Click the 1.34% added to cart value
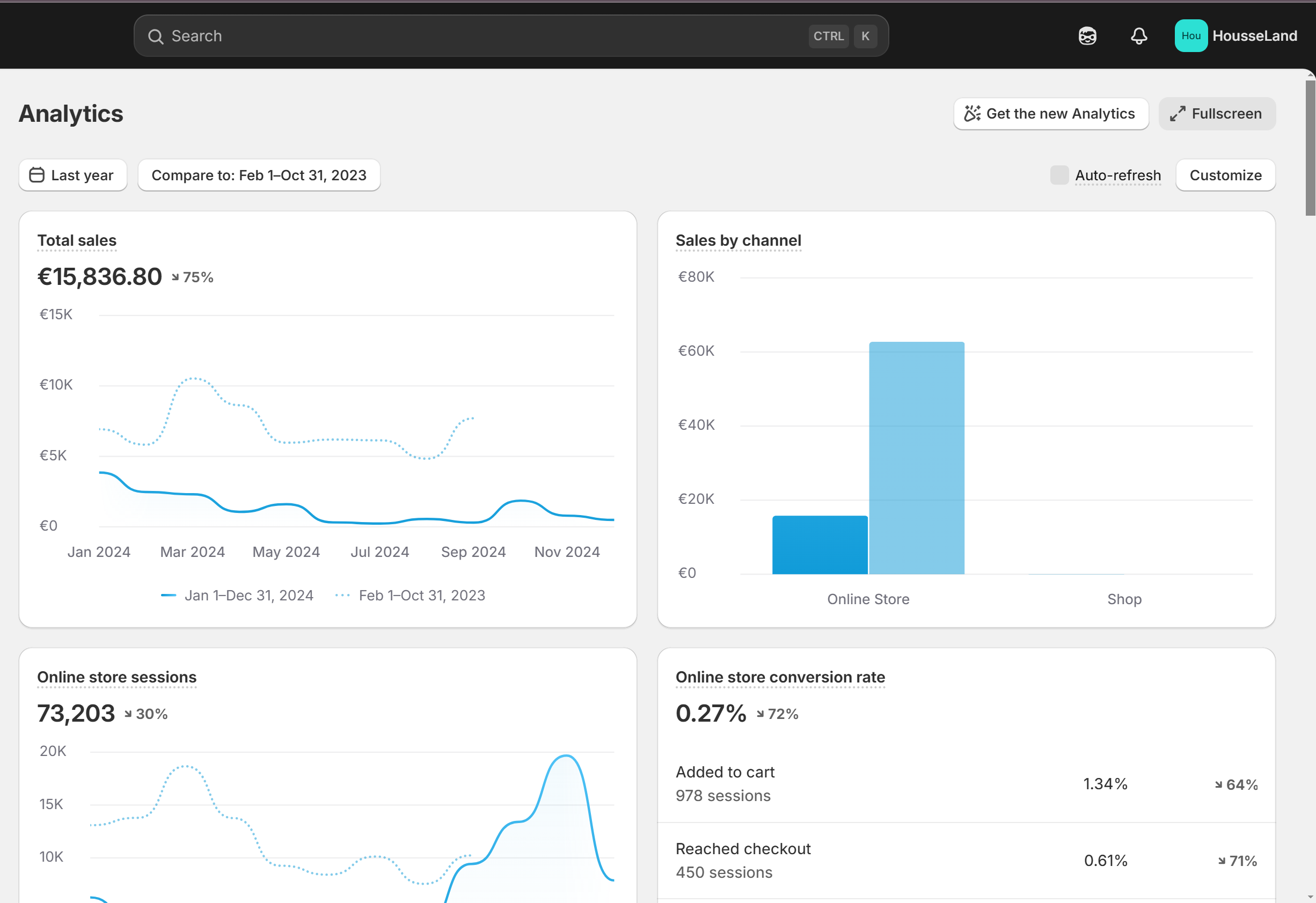 tap(1105, 784)
